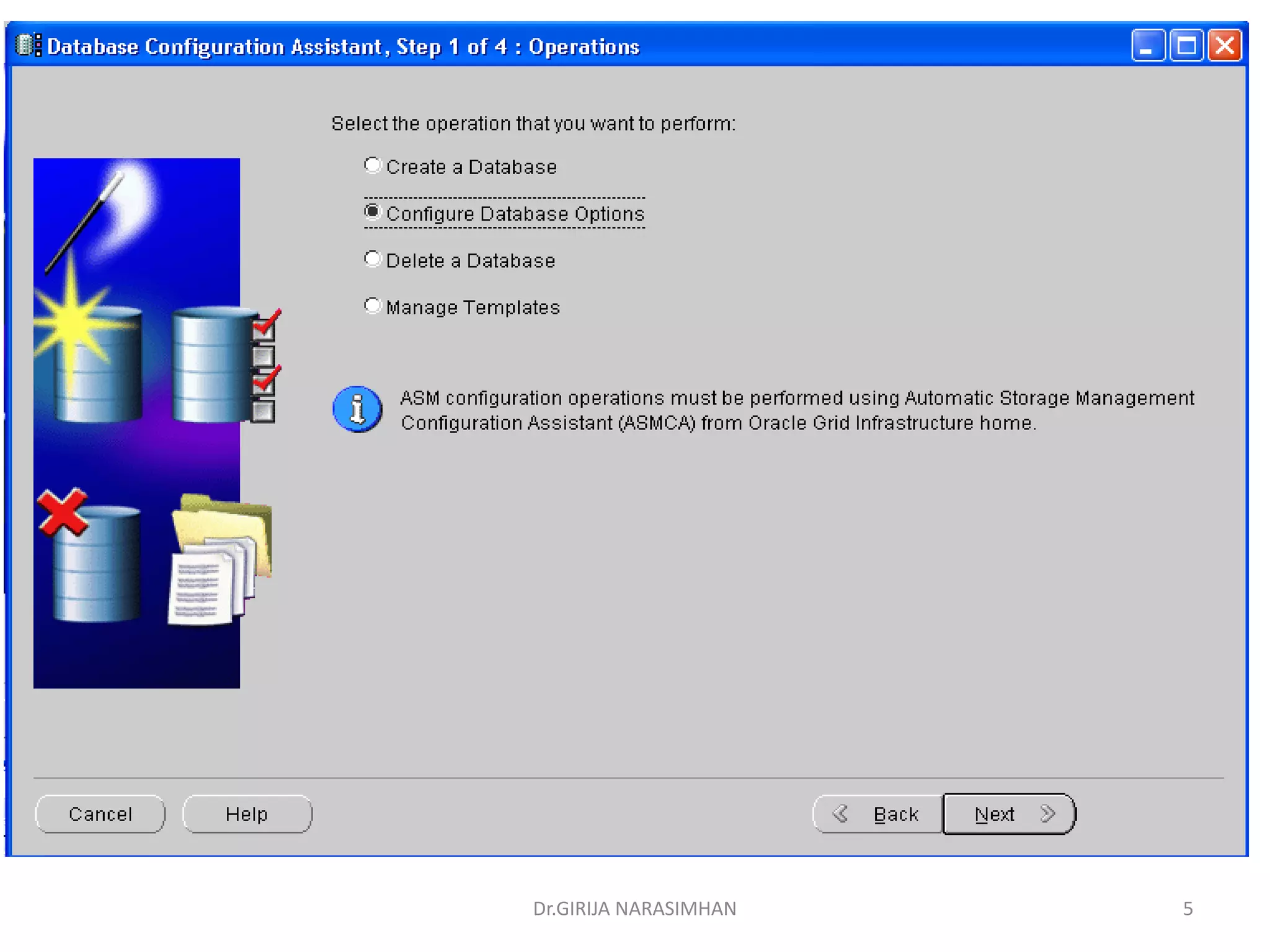1270x952 pixels.
Task: Click the right arrow beside Next
Action: 1047,814
